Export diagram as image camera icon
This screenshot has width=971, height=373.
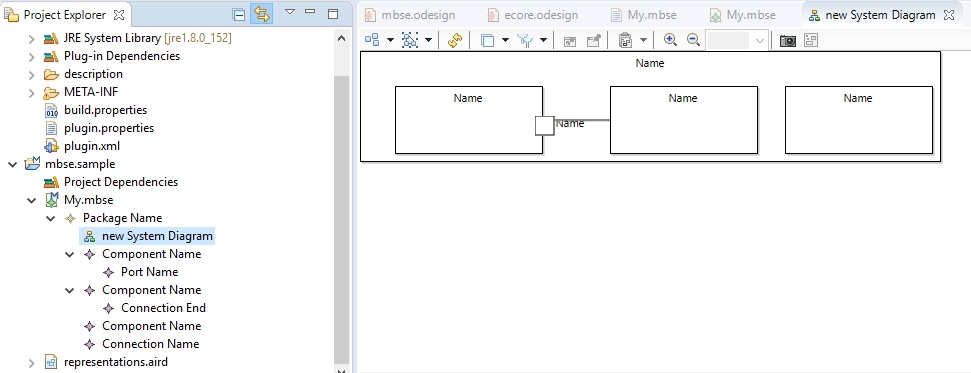click(x=788, y=41)
